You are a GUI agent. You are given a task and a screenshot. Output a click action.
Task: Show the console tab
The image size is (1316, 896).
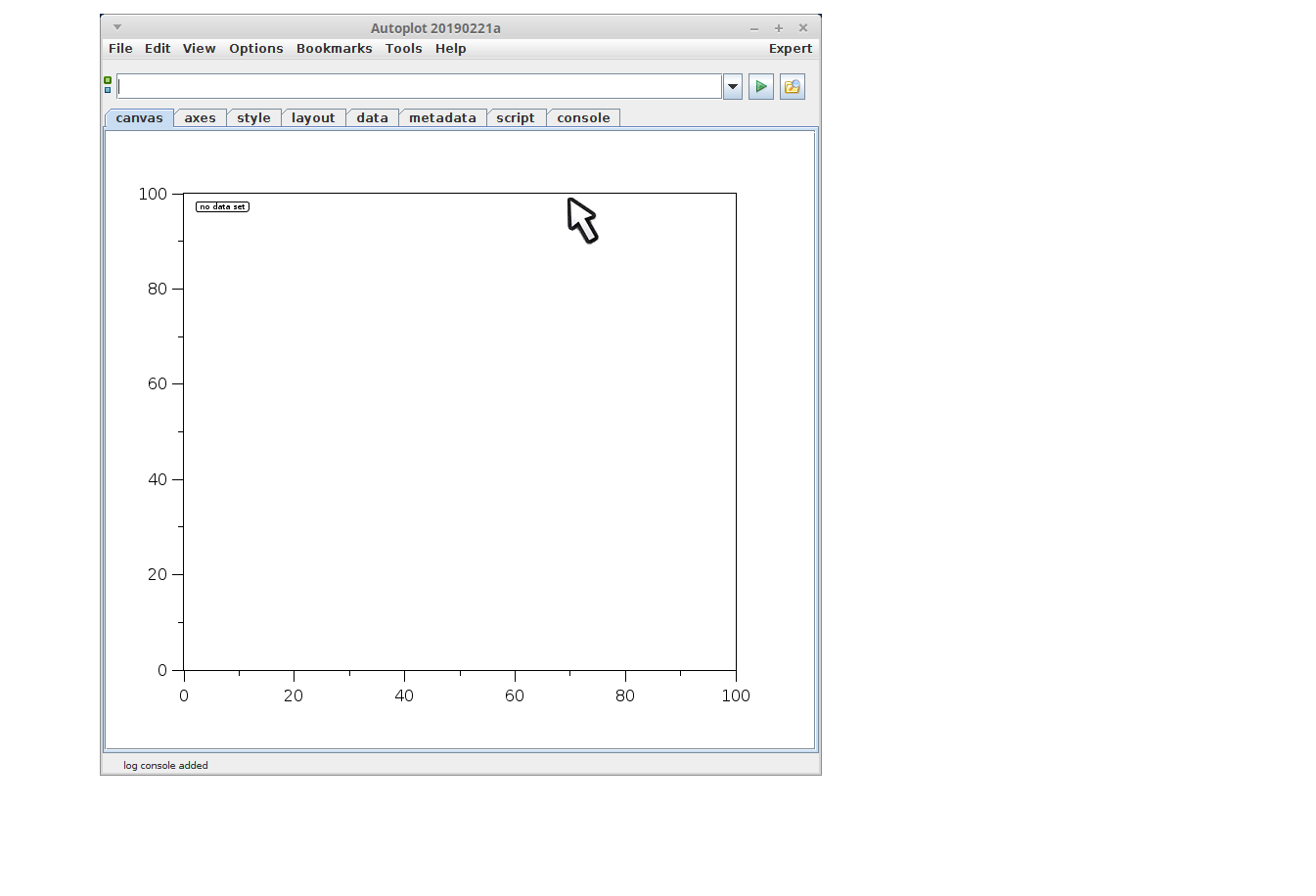point(583,118)
